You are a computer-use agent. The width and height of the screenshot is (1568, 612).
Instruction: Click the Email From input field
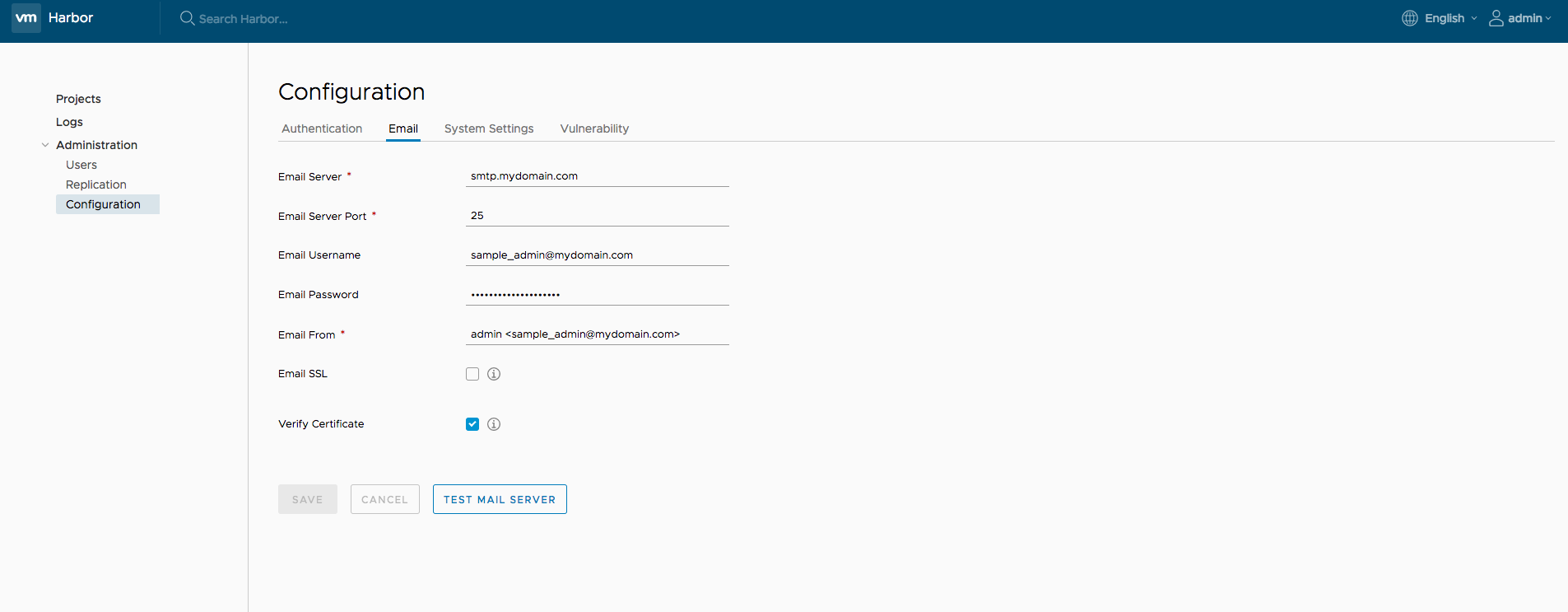598,334
